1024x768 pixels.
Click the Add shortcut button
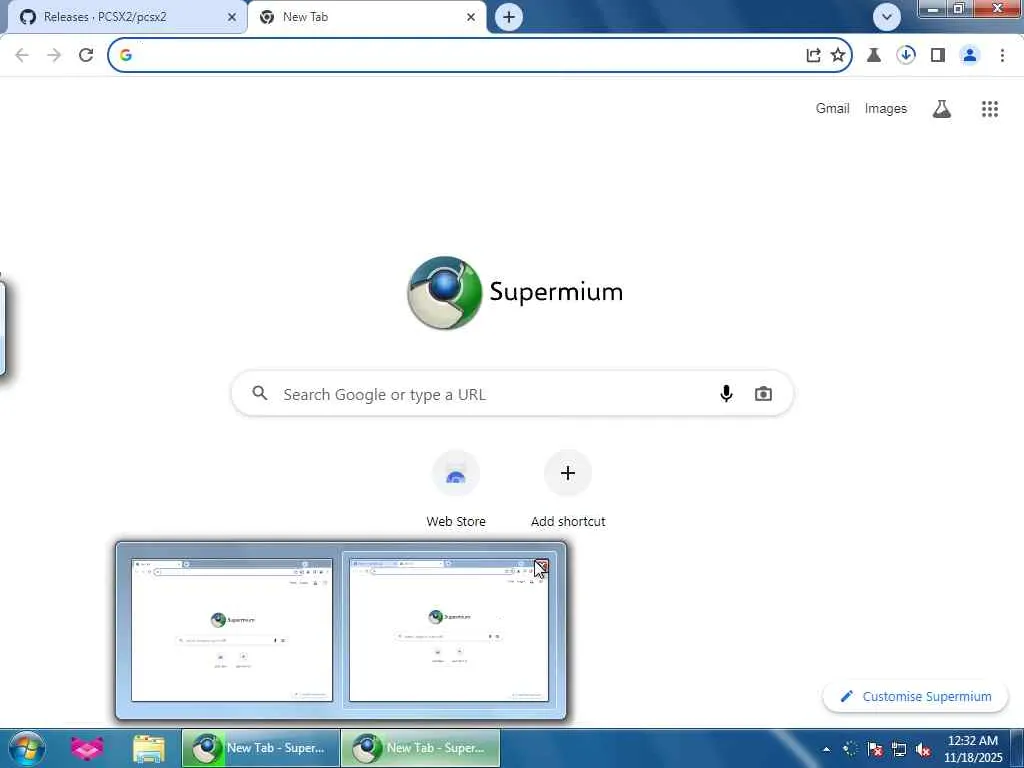568,488
